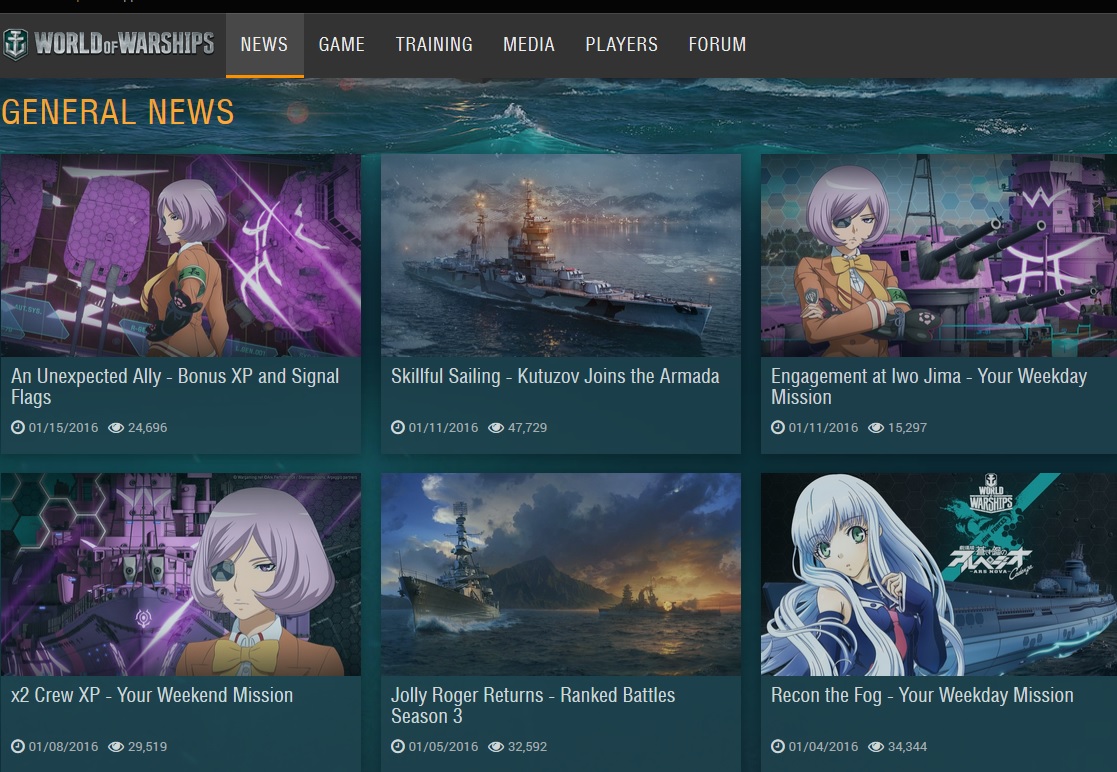
Task: Click the World of Warships logo
Action: [x=108, y=43]
